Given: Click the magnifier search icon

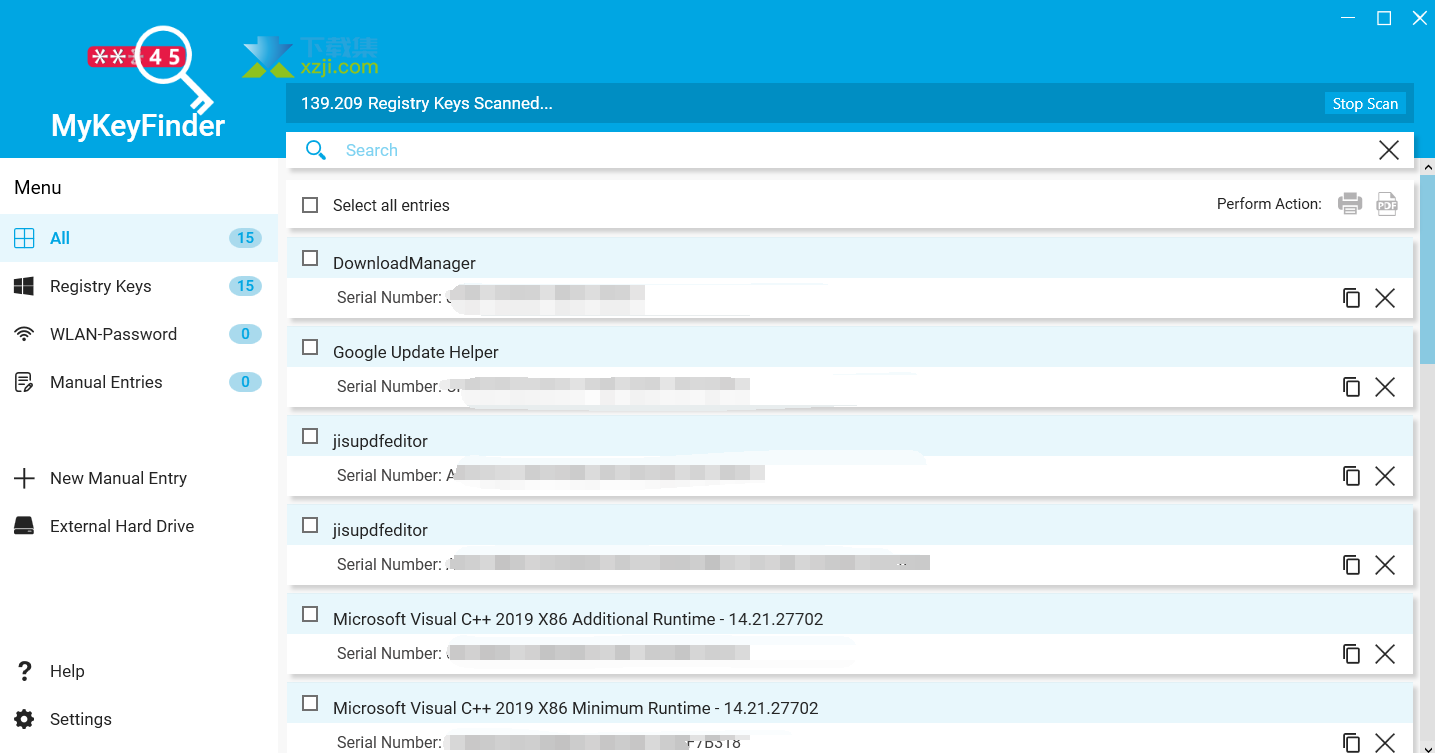Looking at the screenshot, I should [316, 150].
